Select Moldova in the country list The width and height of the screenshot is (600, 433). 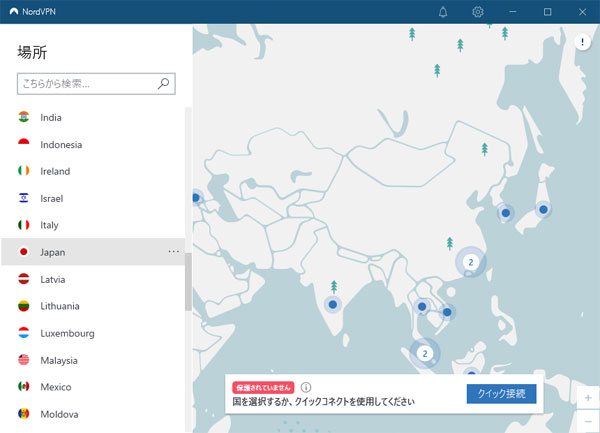93,414
